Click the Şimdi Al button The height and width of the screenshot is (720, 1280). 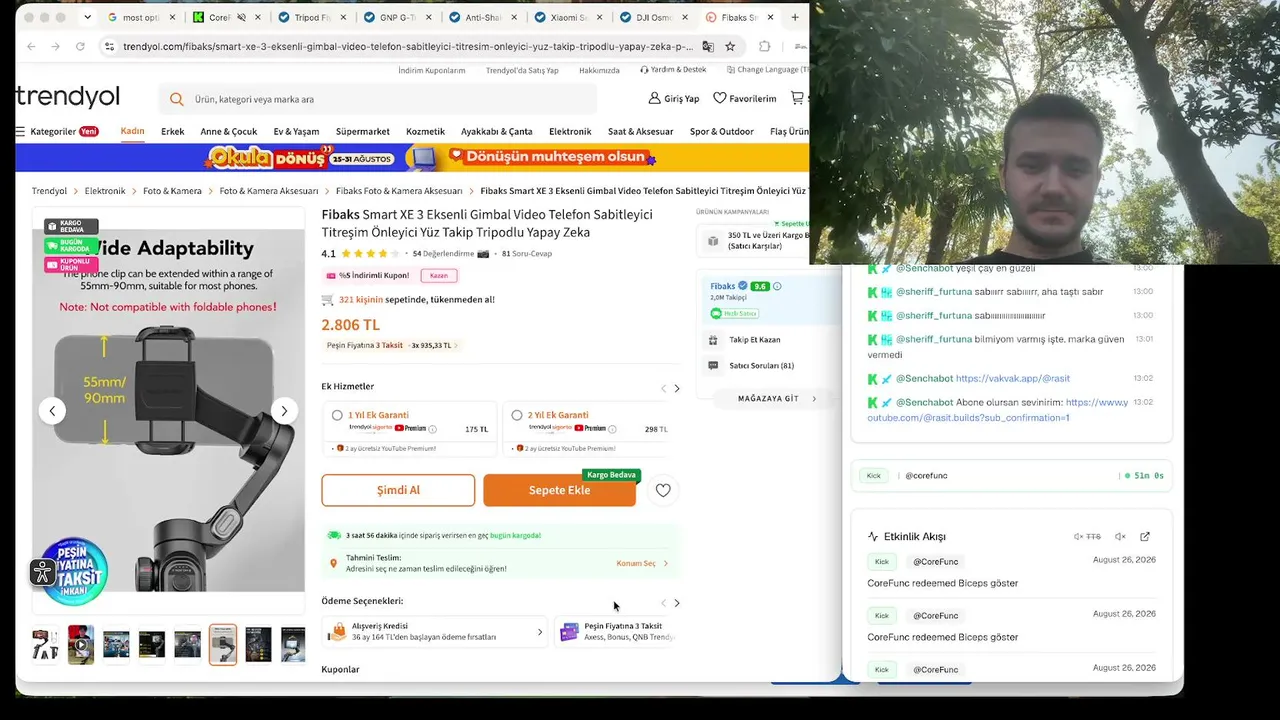[398, 490]
